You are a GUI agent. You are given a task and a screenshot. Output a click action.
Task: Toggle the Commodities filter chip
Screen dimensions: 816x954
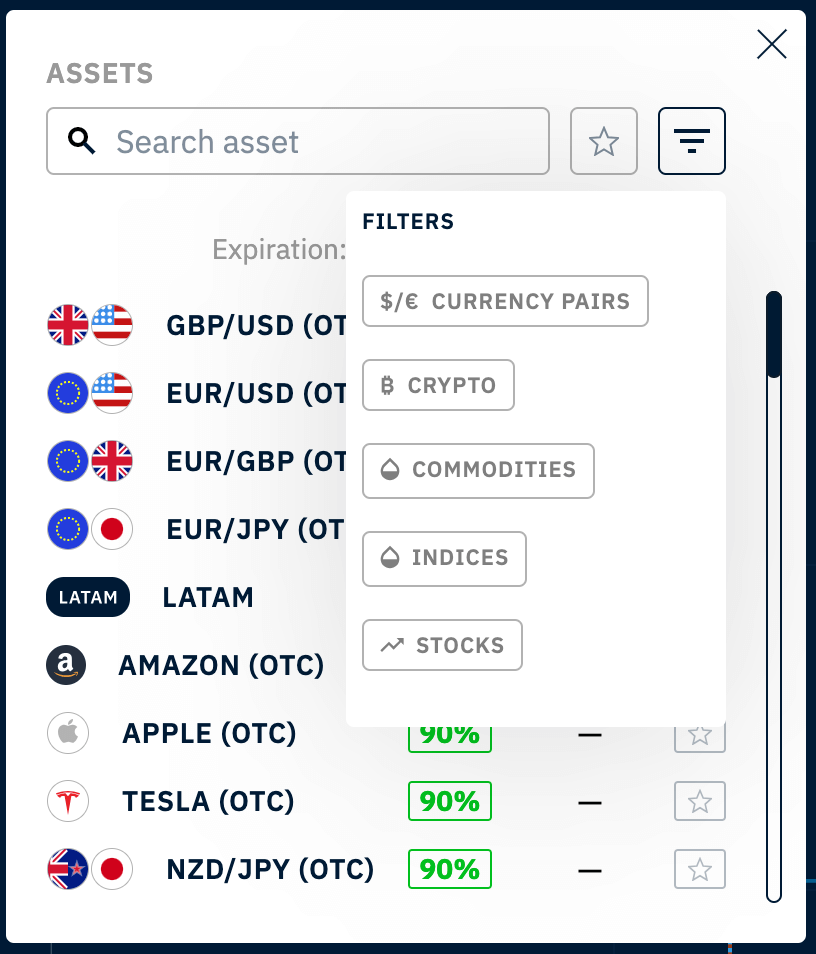coord(478,470)
